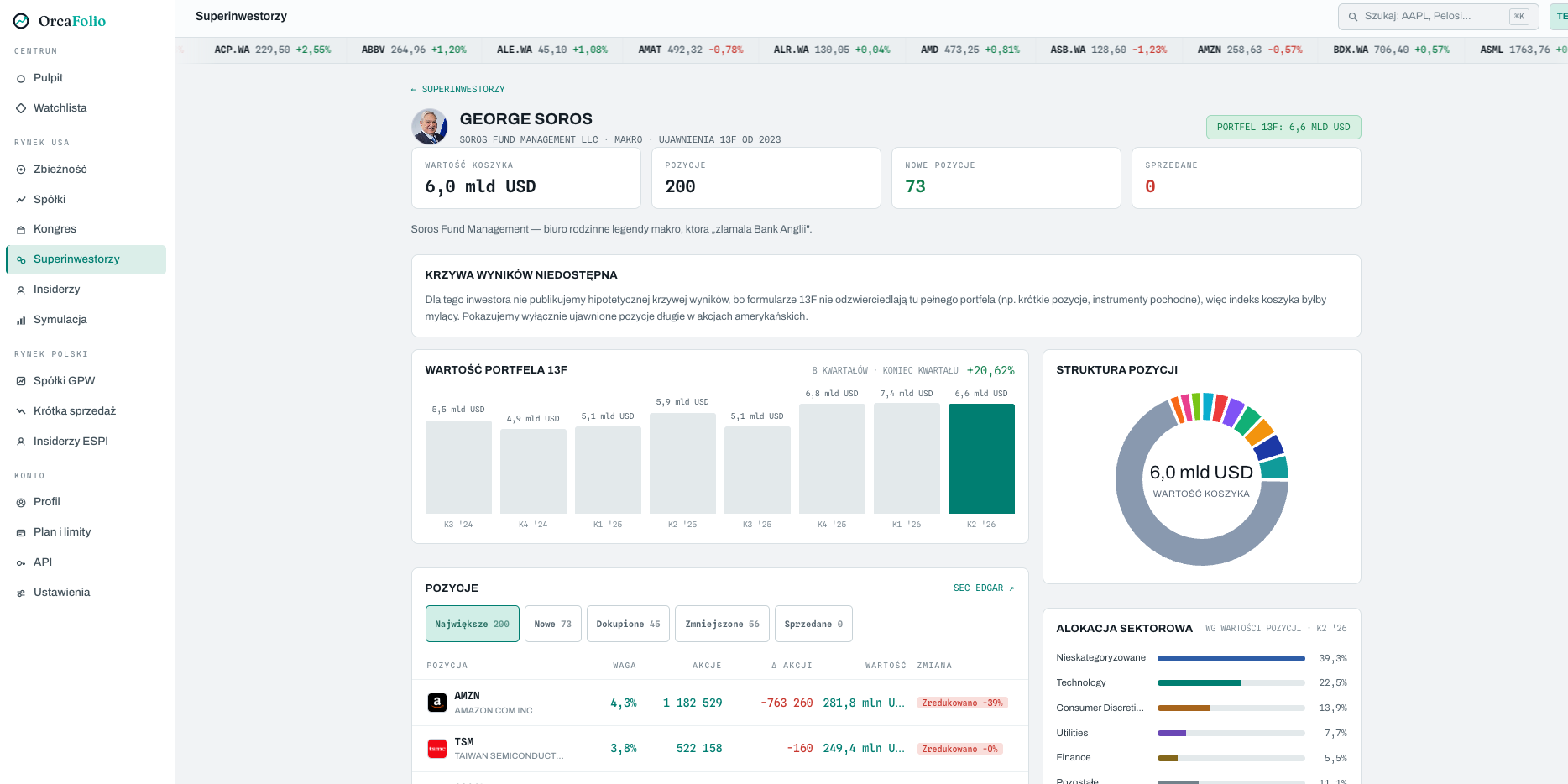The width and height of the screenshot is (1568, 784).
Task: Focus the Szukaj search field
Action: pos(1439,17)
